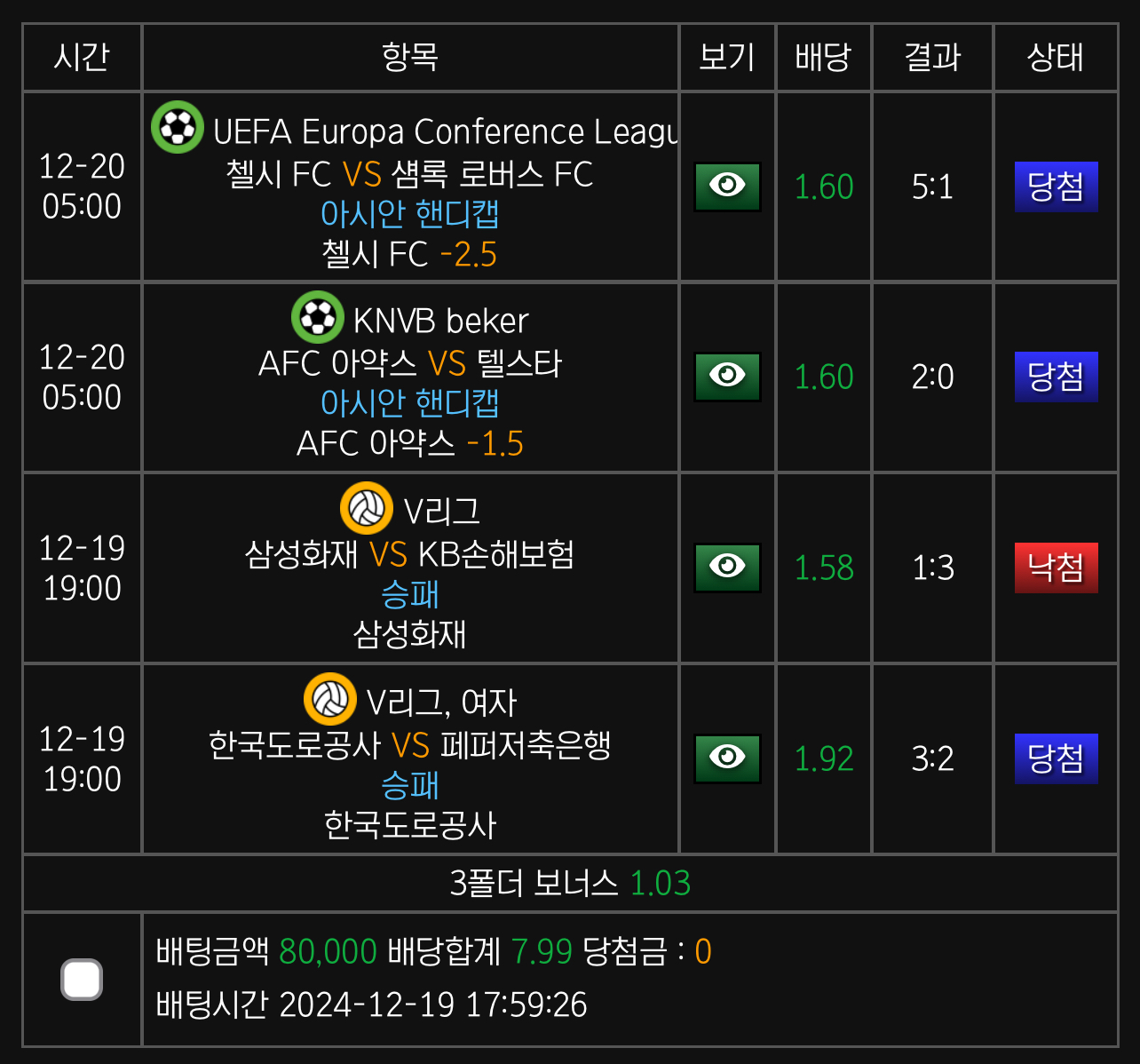This screenshot has height=1064, width=1140.
Task: Click the red 낙첨 badge for 삼성화재 bet
Action: point(1057,568)
